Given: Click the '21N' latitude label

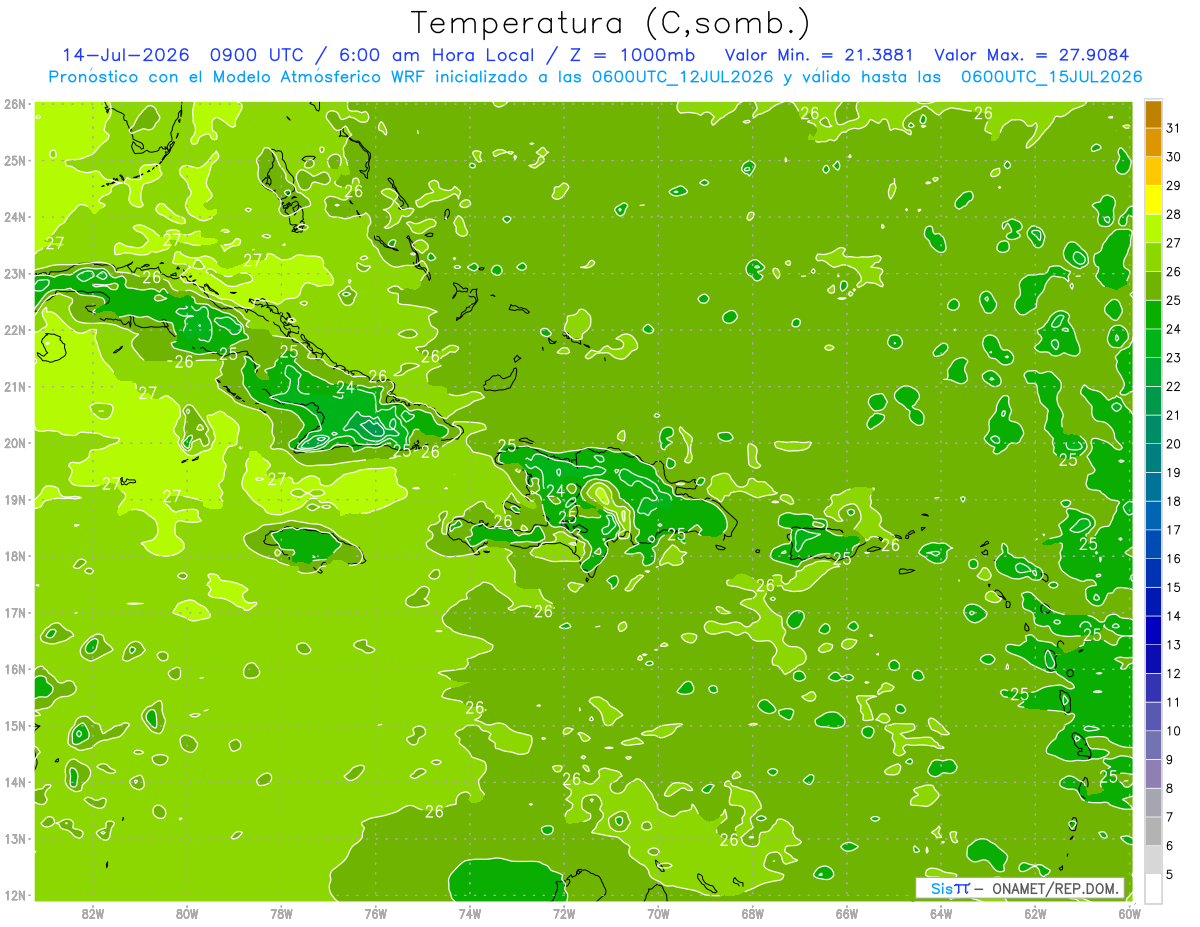Looking at the screenshot, I should pyautogui.click(x=14, y=387).
